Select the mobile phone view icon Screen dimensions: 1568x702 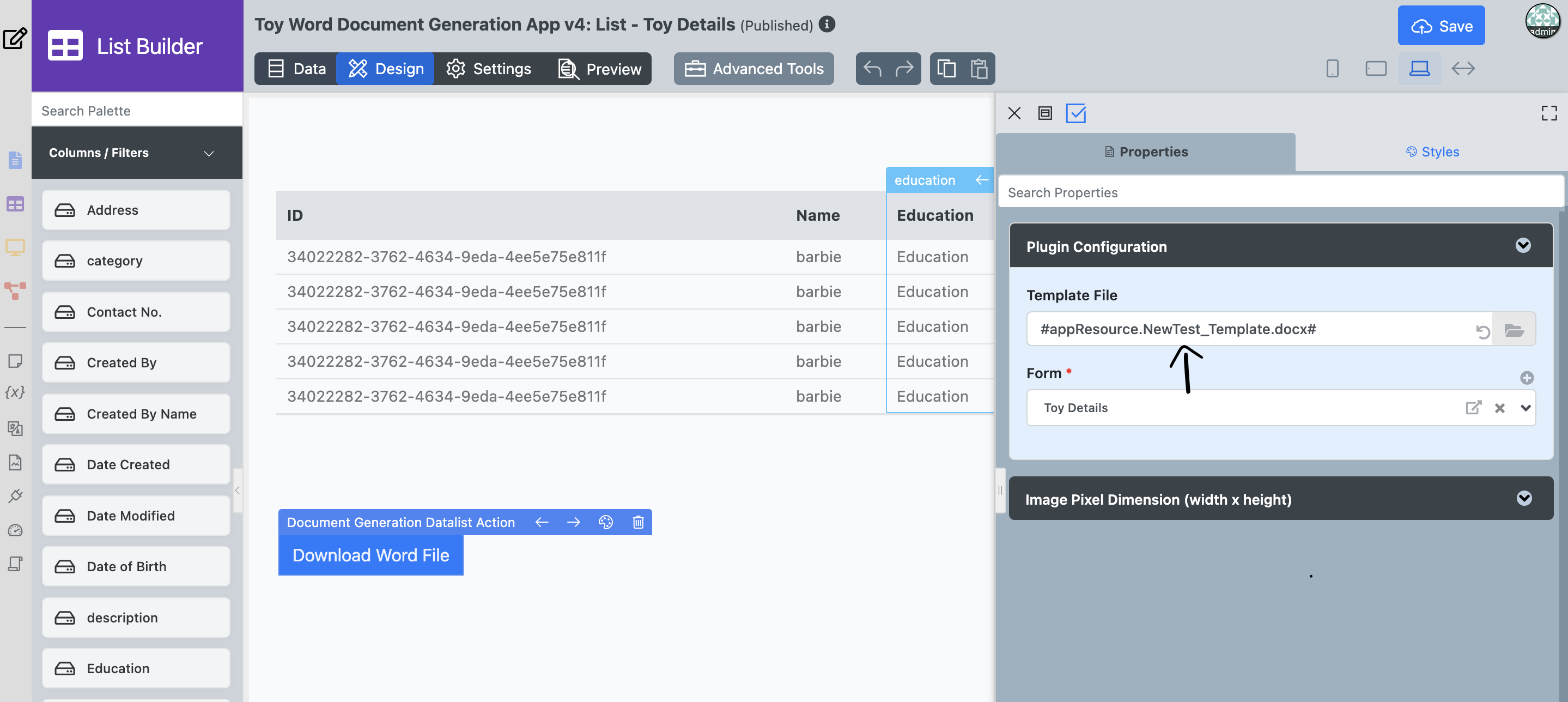[1332, 68]
